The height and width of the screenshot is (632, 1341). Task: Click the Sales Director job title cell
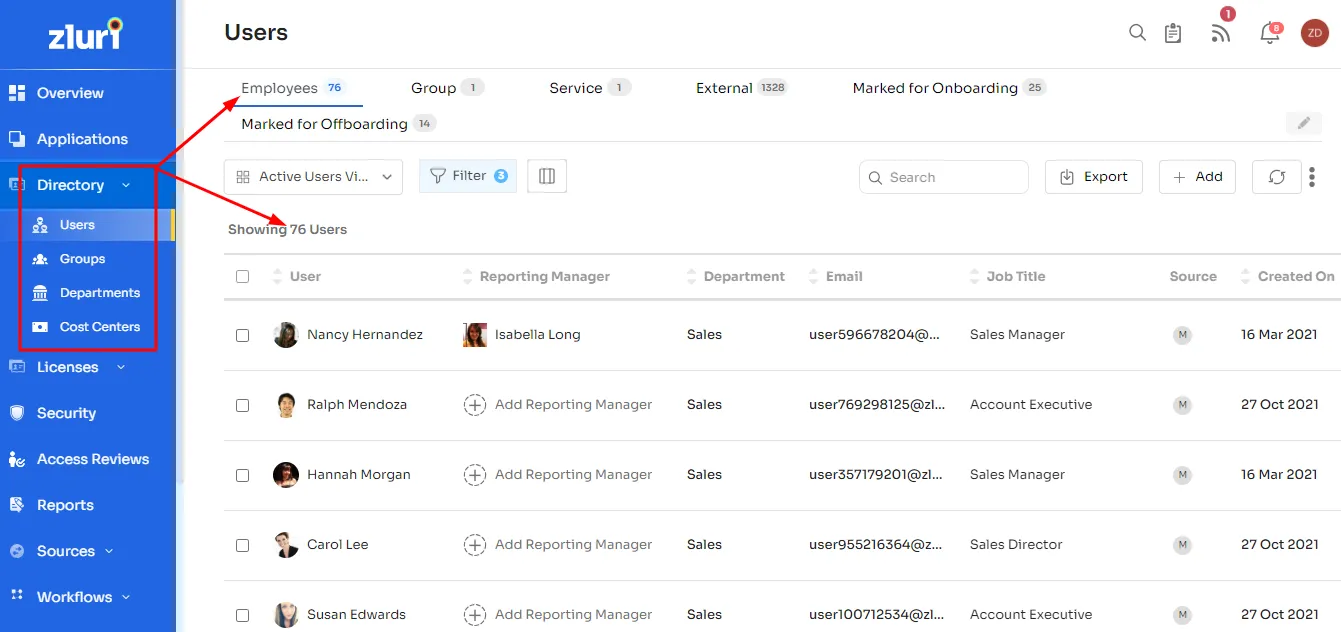(x=1016, y=545)
